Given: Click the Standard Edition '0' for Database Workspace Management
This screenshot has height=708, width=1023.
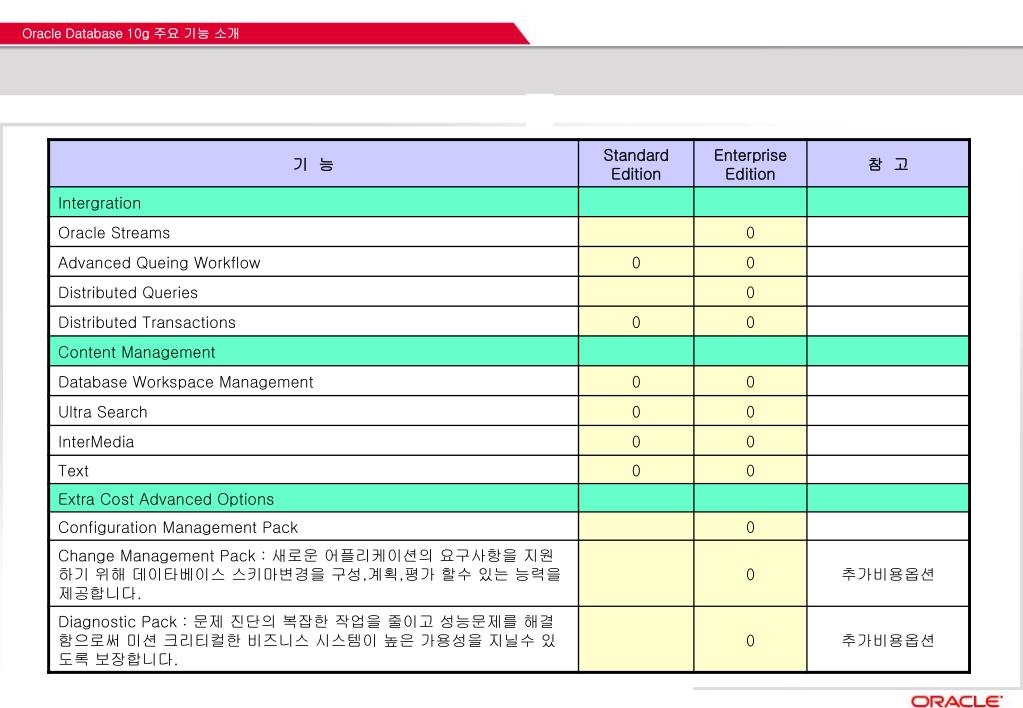Looking at the screenshot, I should (636, 382).
